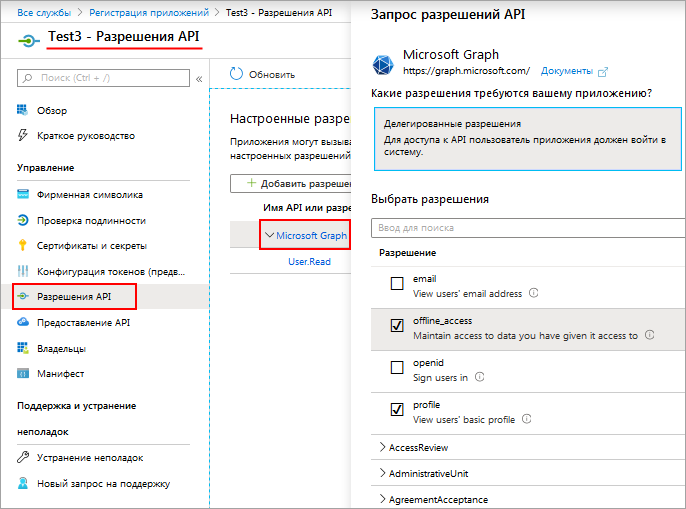Click the Обзор sidebar icon

tap(23, 110)
